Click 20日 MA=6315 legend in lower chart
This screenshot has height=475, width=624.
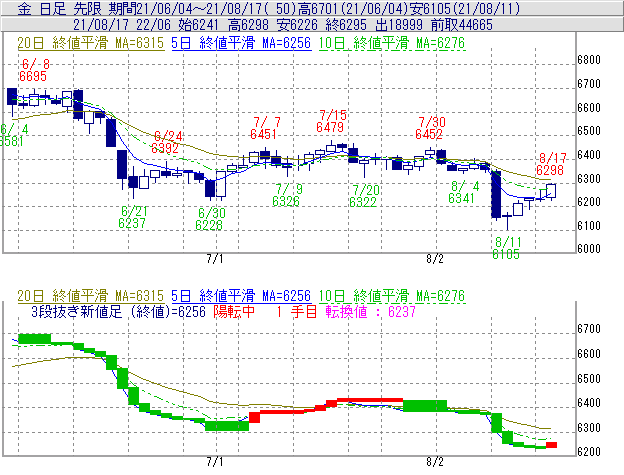(x=90, y=296)
